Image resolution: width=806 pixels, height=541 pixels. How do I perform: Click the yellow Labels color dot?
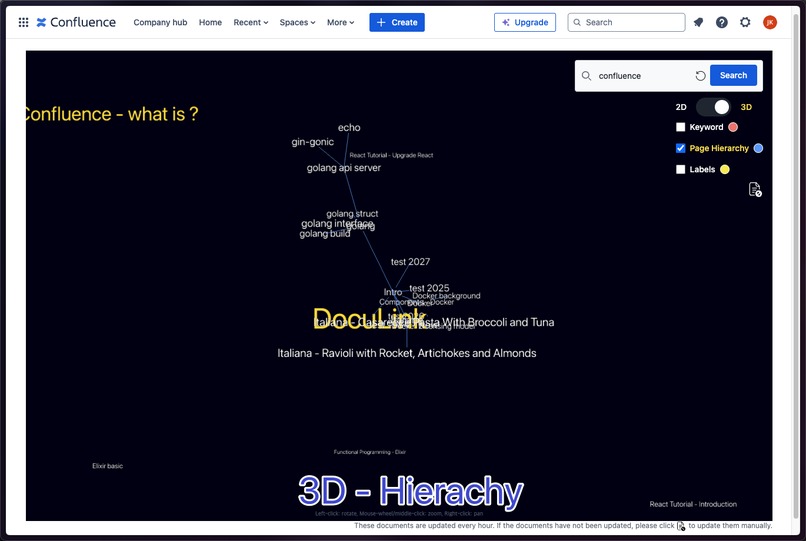click(725, 169)
